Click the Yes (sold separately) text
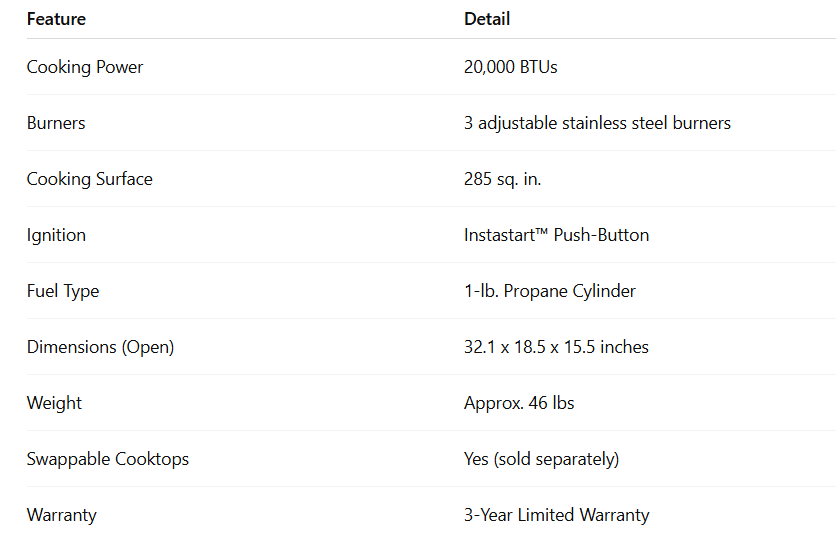The image size is (836, 540). 541,459
